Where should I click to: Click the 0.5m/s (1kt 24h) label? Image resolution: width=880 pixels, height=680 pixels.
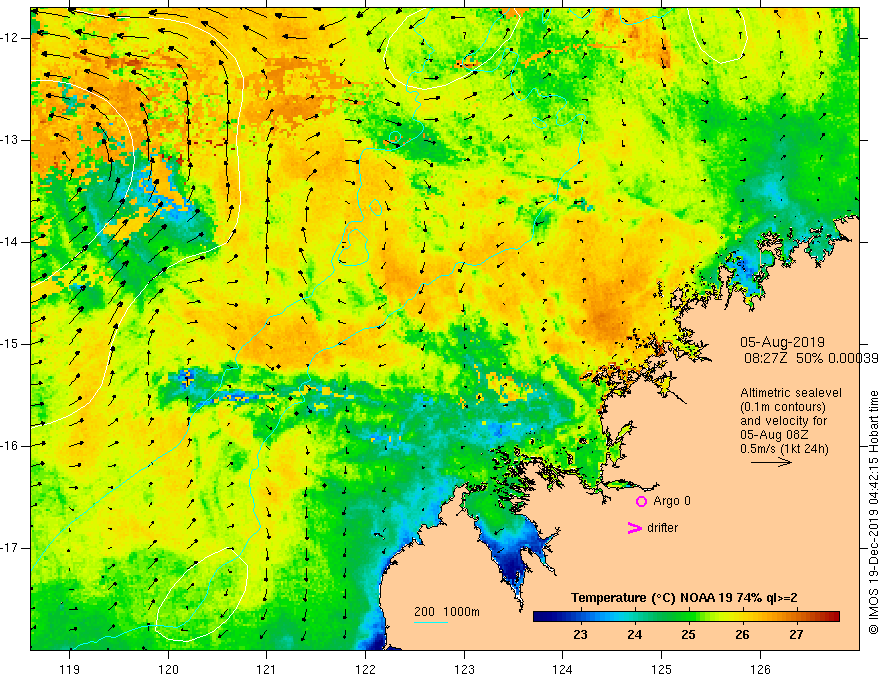(784, 449)
